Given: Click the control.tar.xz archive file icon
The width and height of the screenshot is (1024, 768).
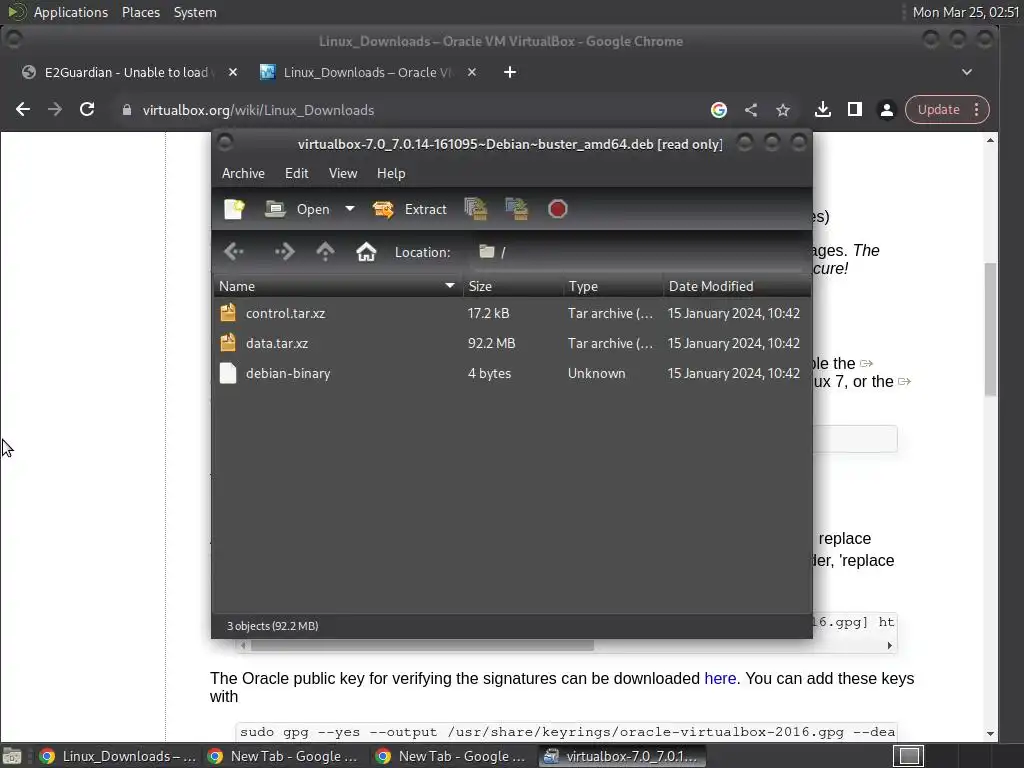Looking at the screenshot, I should pos(228,313).
